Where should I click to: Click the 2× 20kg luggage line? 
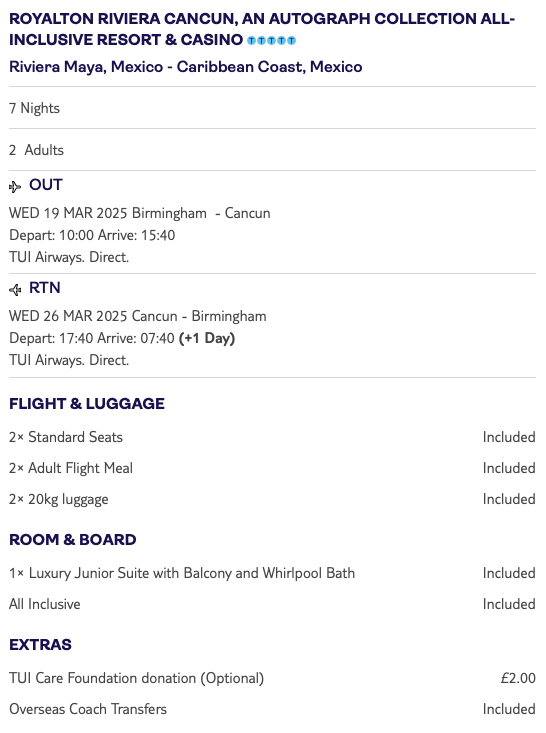click(x=272, y=499)
